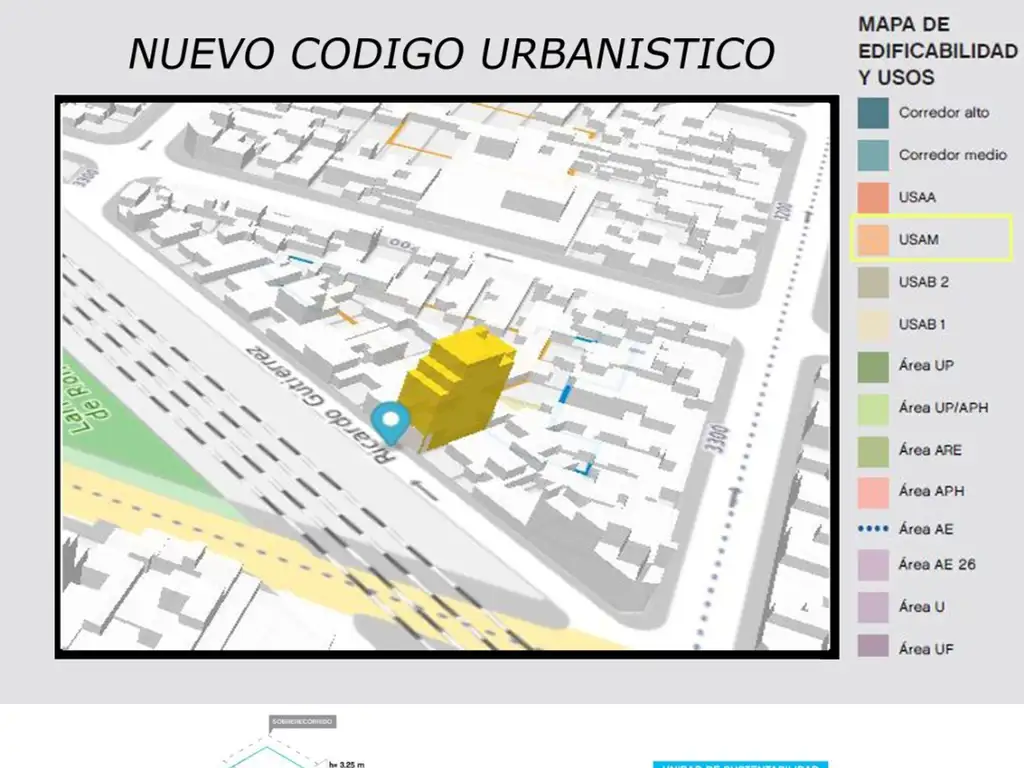
Task: Click the Área UP green swatch
Action: click(x=873, y=366)
